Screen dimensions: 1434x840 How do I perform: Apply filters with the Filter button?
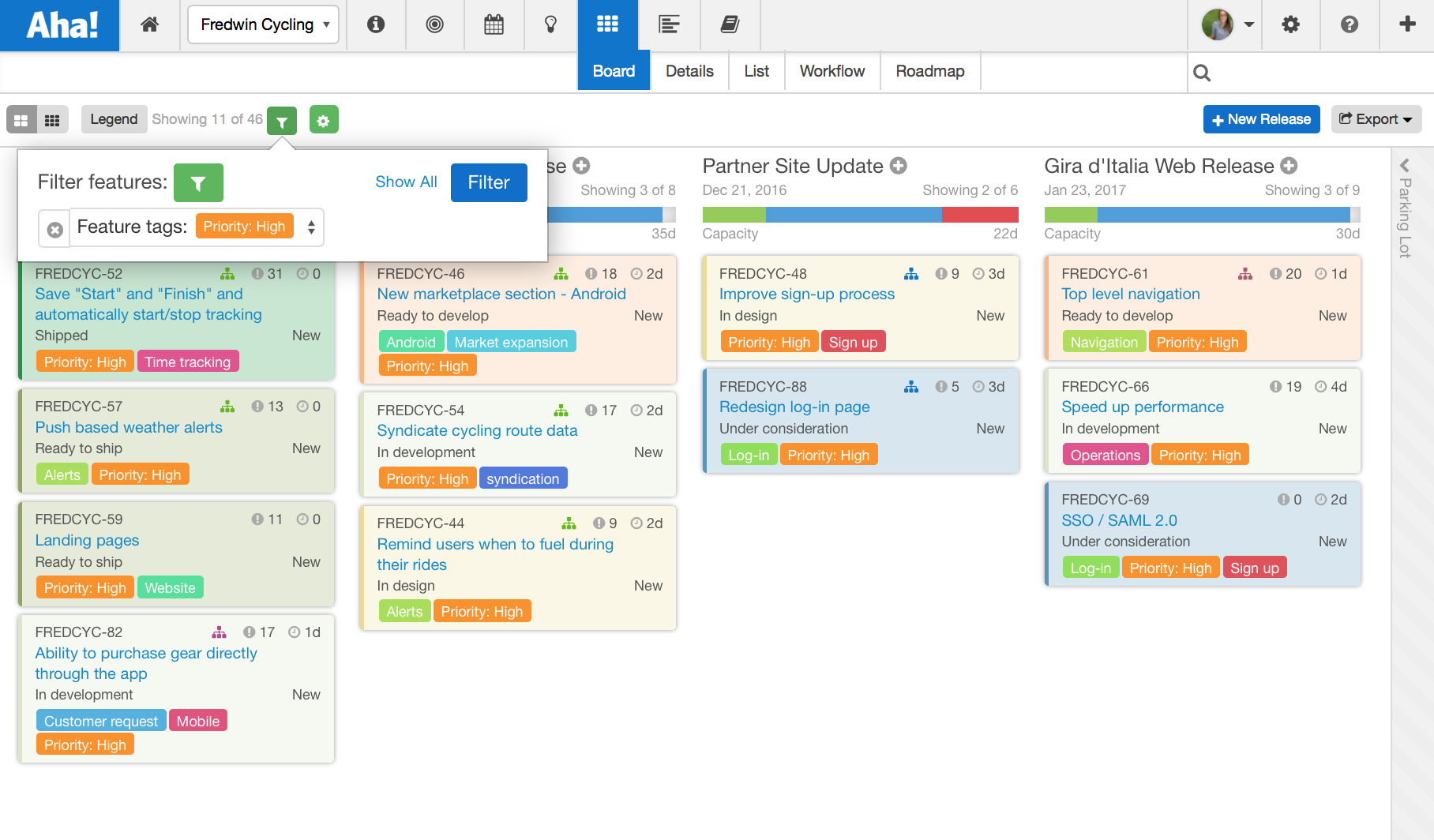click(489, 182)
